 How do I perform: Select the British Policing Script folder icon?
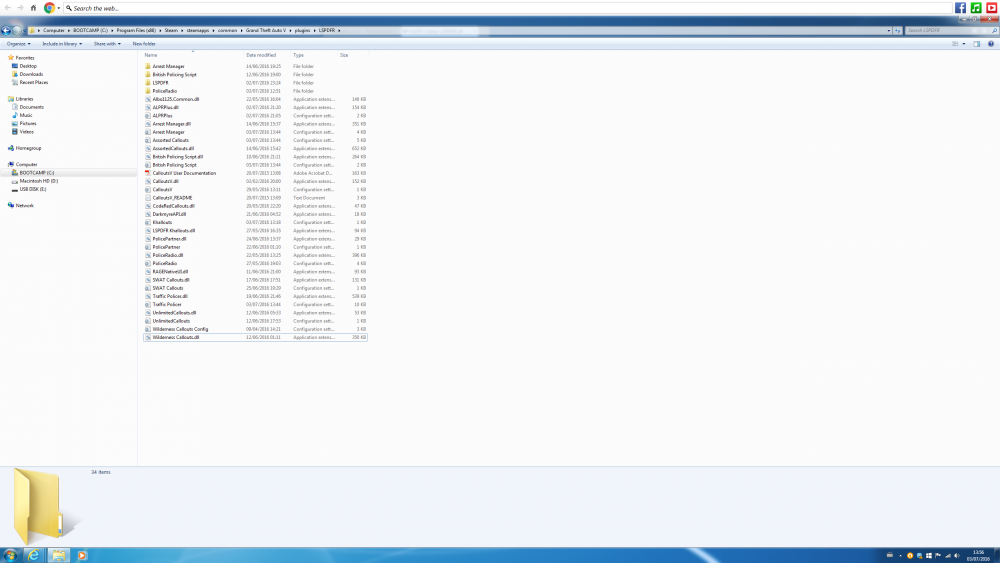148,75
